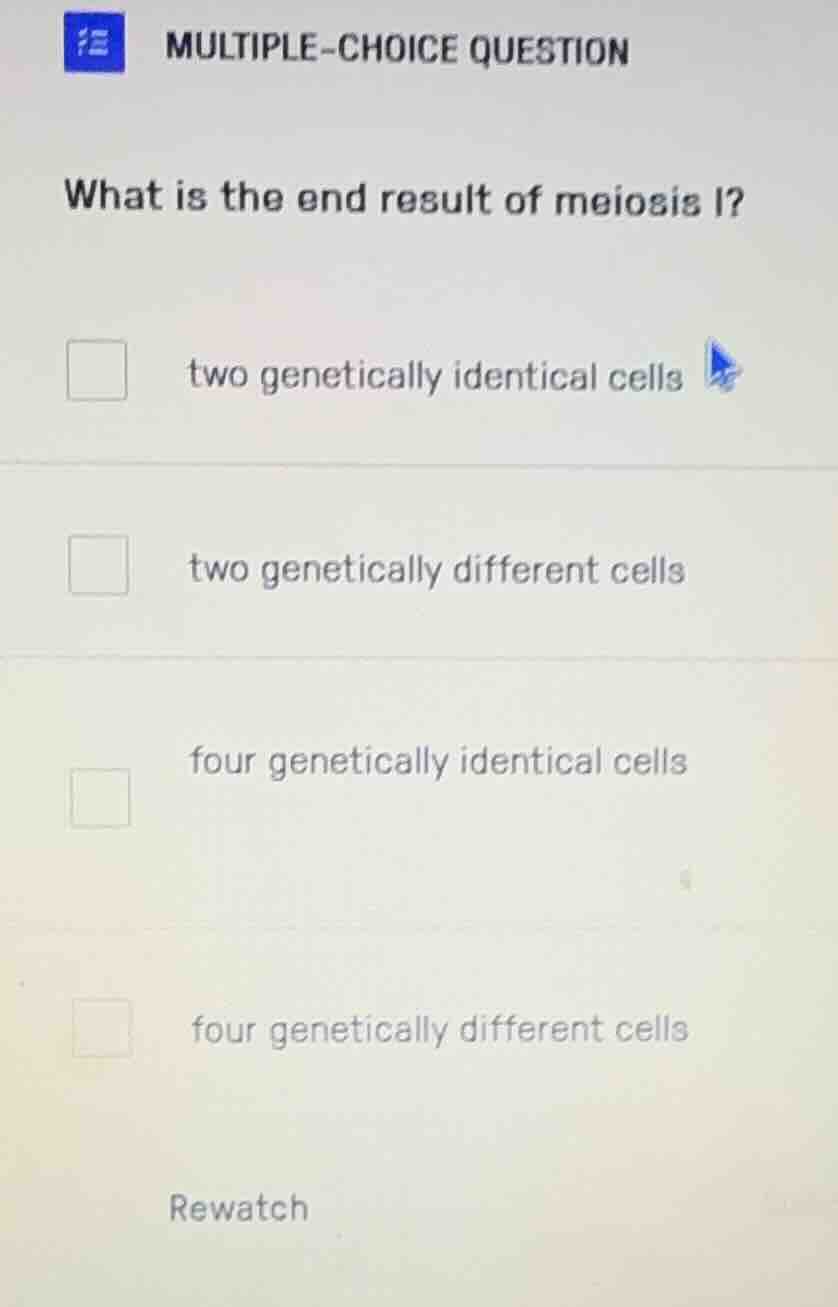Select the checkbox for 'two genetically identical cells'
The height and width of the screenshot is (1307, 838).
click(x=96, y=371)
